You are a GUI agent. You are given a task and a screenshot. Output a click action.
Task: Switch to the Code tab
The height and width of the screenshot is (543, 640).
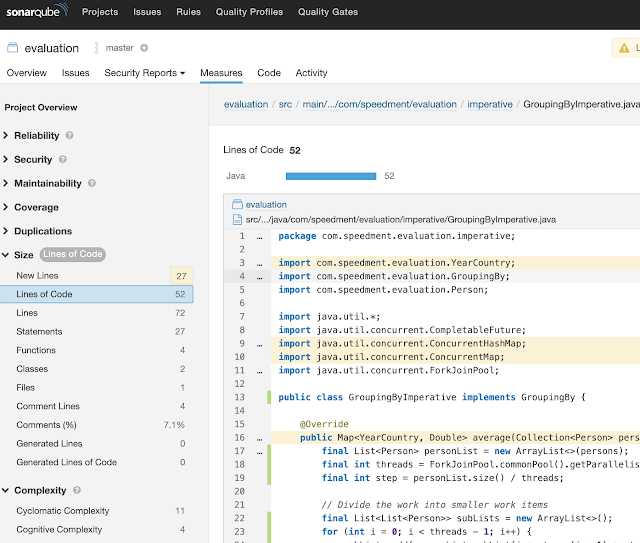[269, 73]
